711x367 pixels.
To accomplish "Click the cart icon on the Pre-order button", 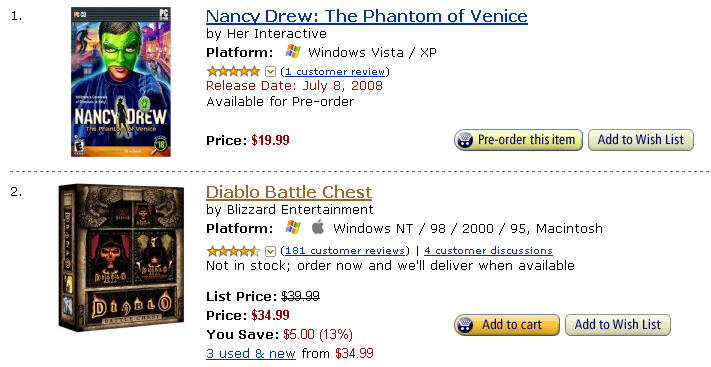I will pyautogui.click(x=465, y=140).
